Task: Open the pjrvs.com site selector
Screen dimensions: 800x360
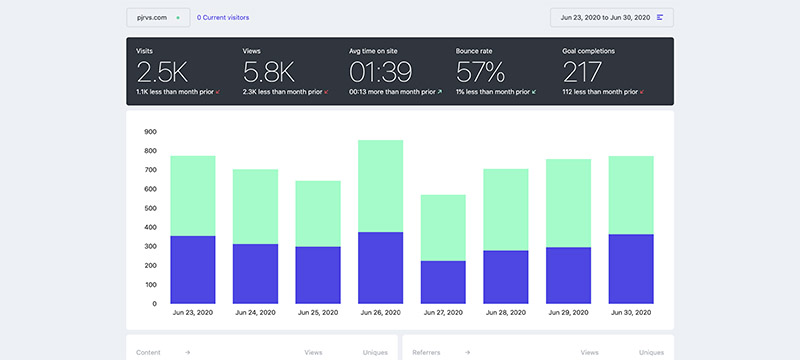Action: point(158,17)
